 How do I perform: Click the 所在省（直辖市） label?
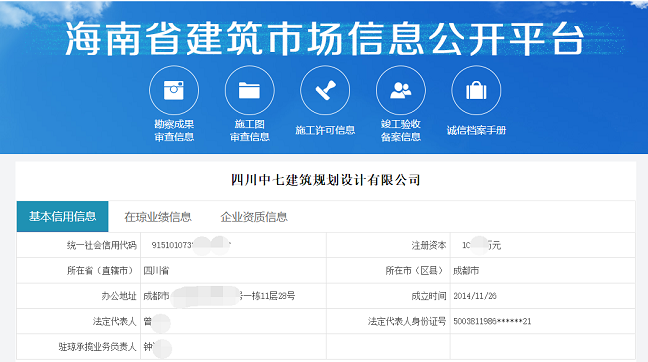pos(102,271)
